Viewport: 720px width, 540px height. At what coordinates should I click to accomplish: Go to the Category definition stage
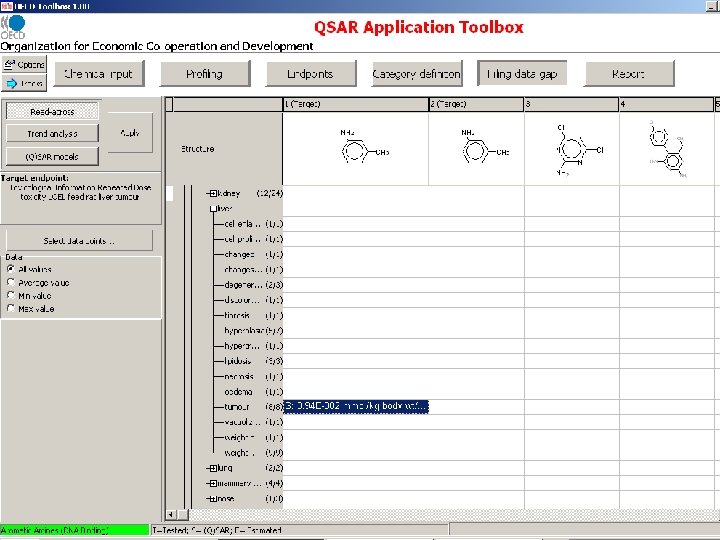tap(417, 73)
